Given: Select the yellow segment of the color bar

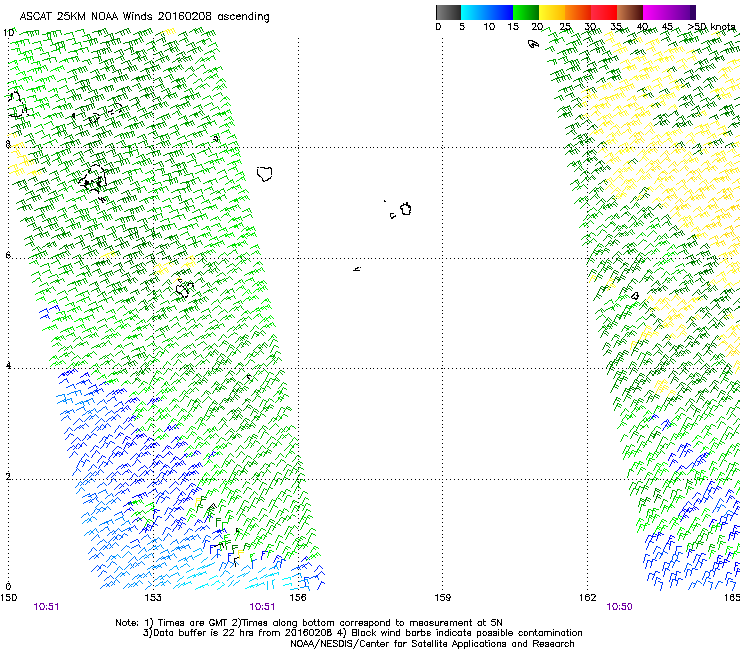Looking at the screenshot, I should click(x=552, y=12).
